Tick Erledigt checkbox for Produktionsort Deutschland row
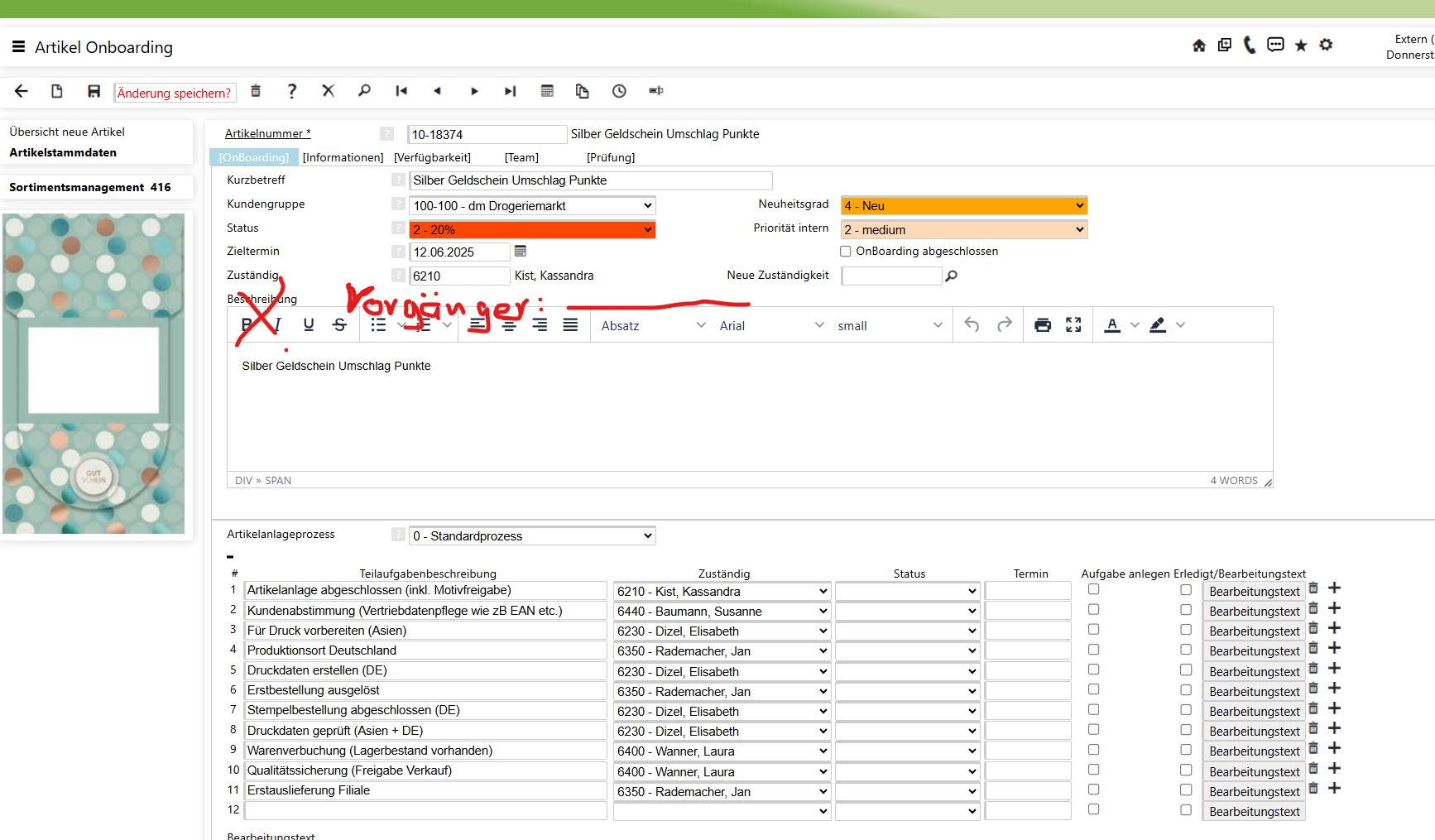 point(1186,650)
